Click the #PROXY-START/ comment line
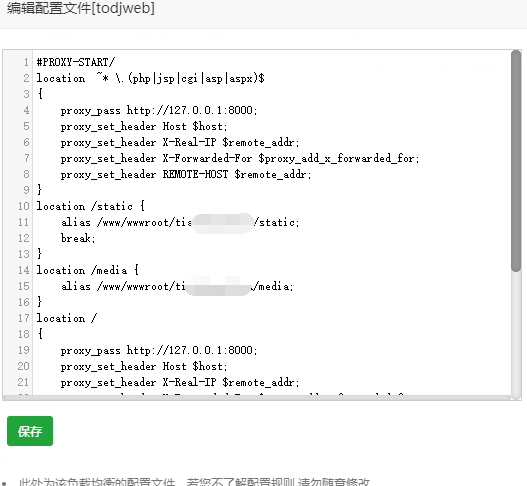 (x=76, y=62)
